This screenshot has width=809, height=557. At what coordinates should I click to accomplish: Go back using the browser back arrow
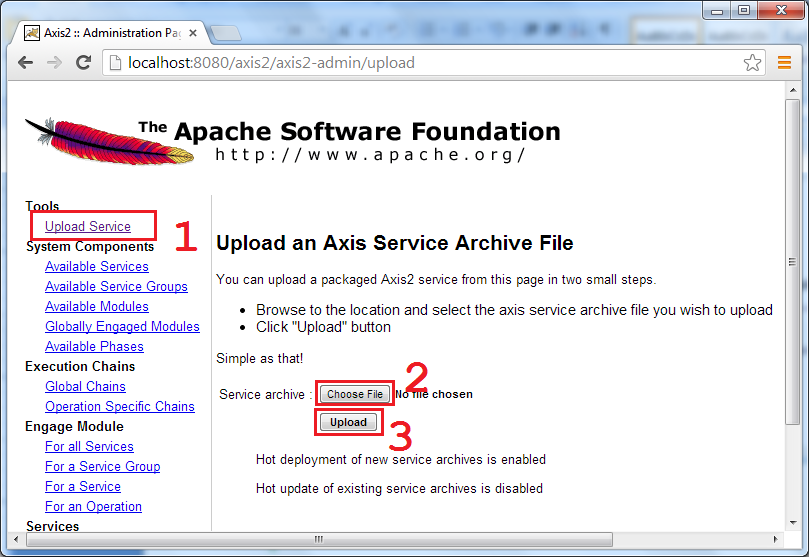[x=25, y=63]
